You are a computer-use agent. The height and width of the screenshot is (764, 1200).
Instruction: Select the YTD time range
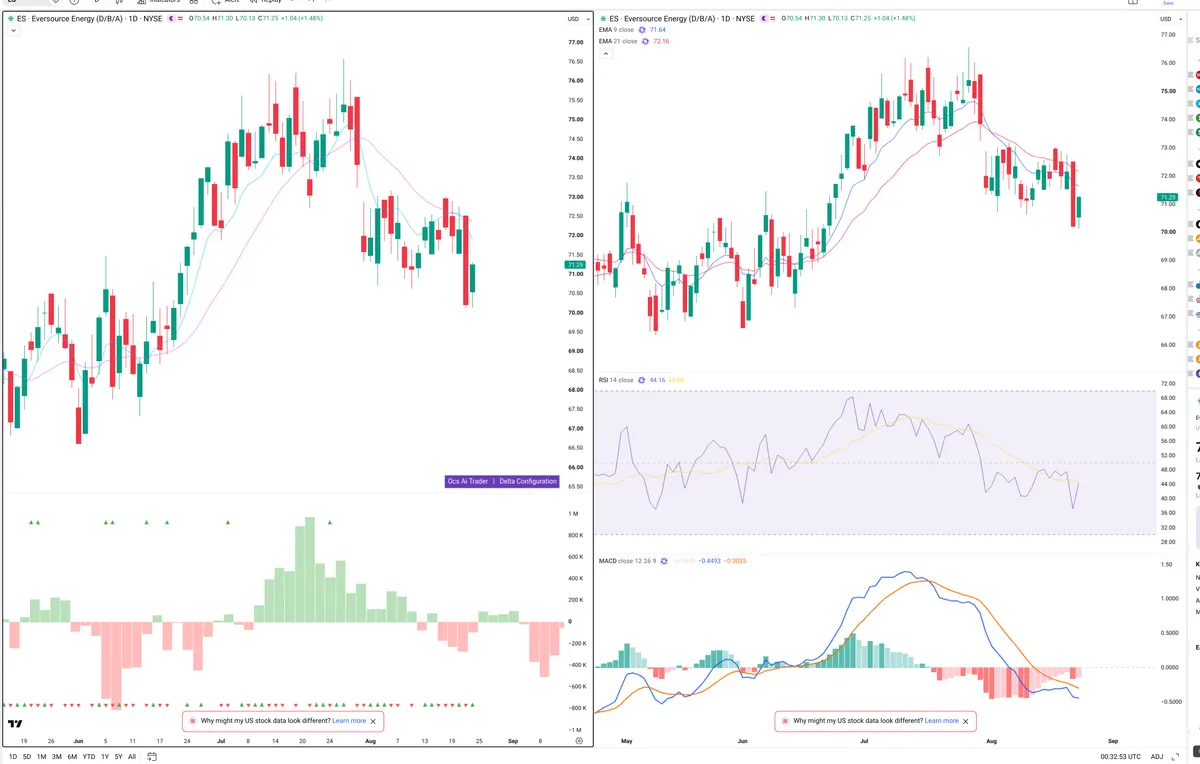tap(89, 757)
